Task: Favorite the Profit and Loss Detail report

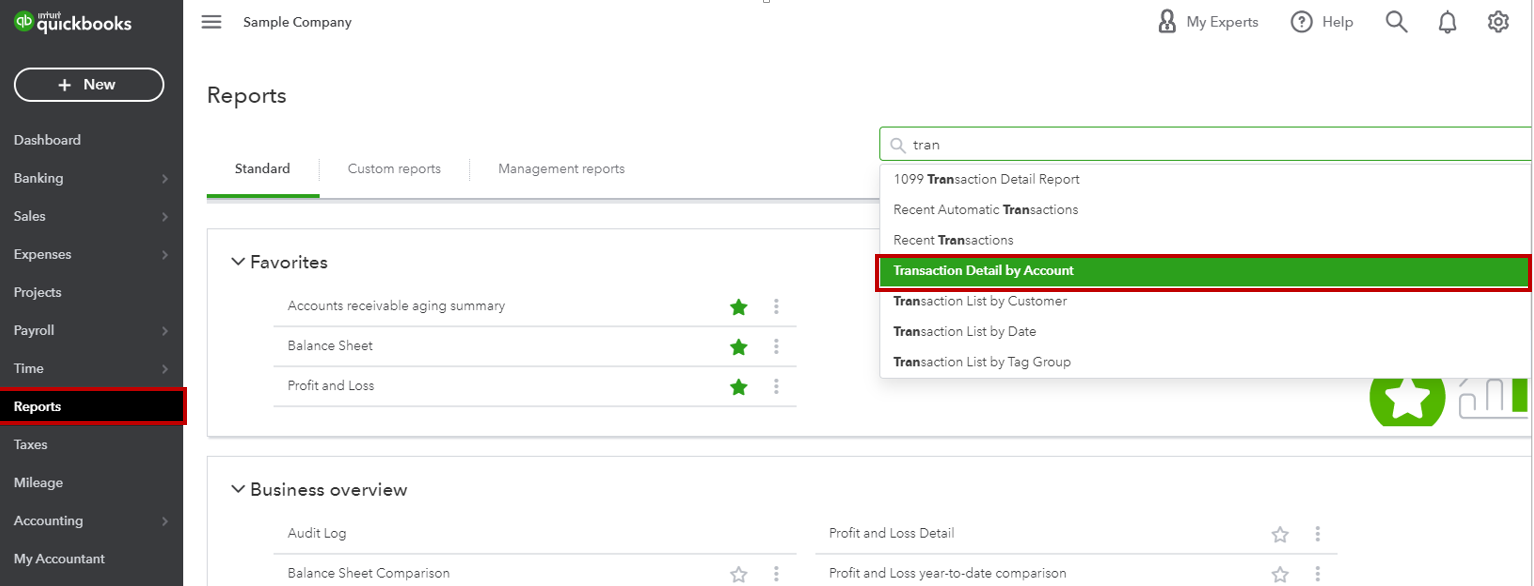Action: pos(1280,533)
